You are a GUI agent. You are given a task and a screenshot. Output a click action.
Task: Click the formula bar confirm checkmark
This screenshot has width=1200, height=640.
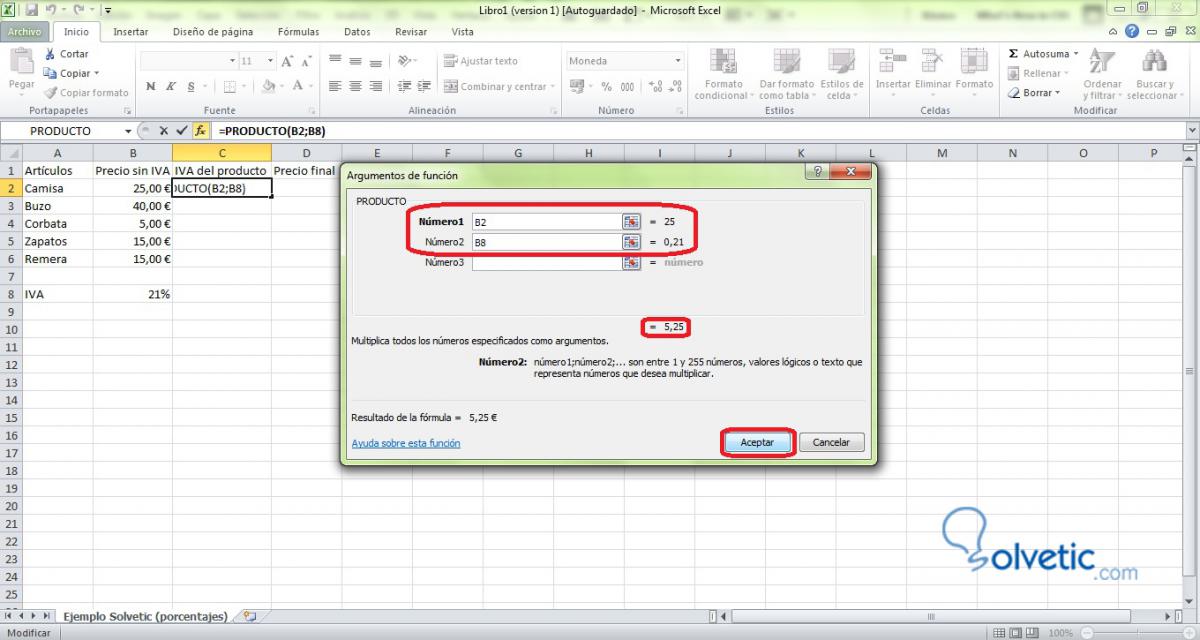pyautogui.click(x=181, y=131)
